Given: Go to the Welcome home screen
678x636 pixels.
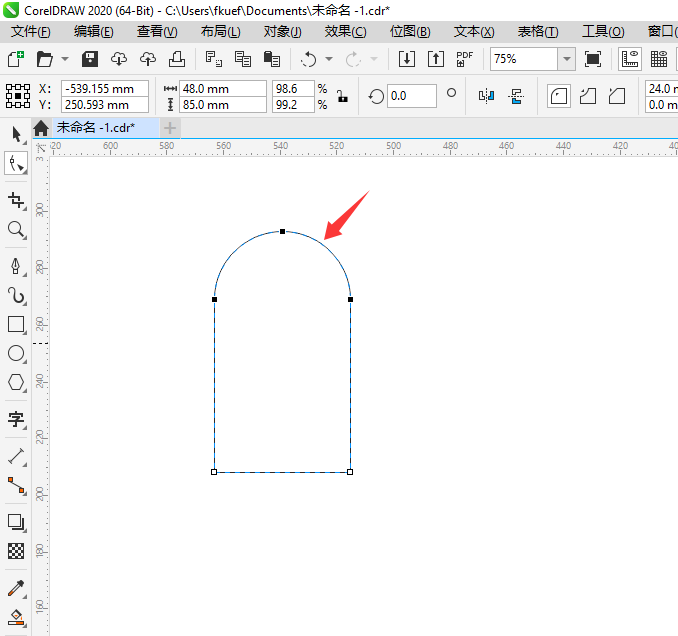Looking at the screenshot, I should pyautogui.click(x=41, y=128).
